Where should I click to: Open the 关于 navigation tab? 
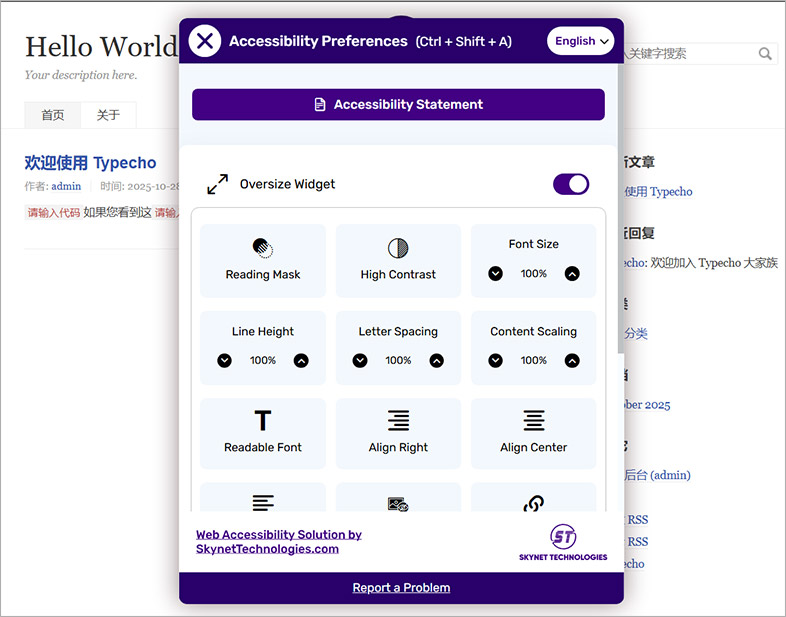pyautogui.click(x=108, y=115)
